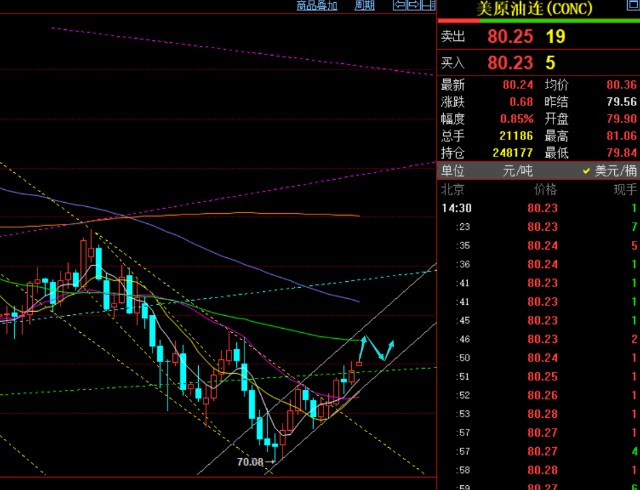640x490 pixels.
Task: Click the 北京 time column header
Action: pyautogui.click(x=453, y=189)
